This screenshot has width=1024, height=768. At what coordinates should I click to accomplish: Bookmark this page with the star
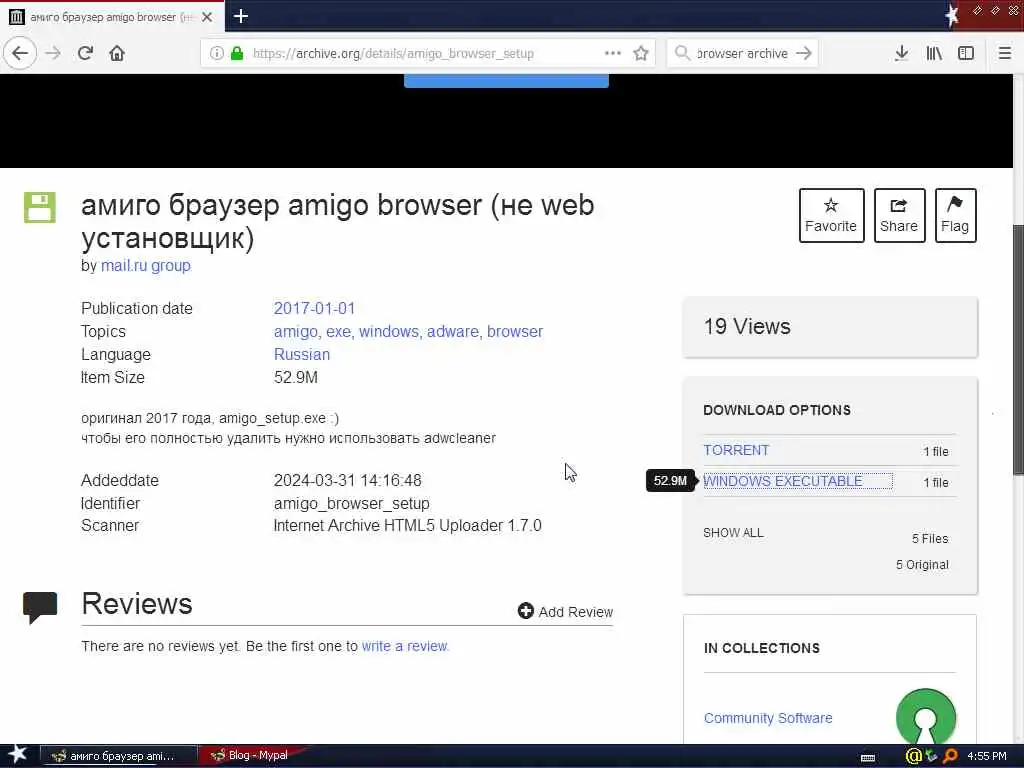641,53
